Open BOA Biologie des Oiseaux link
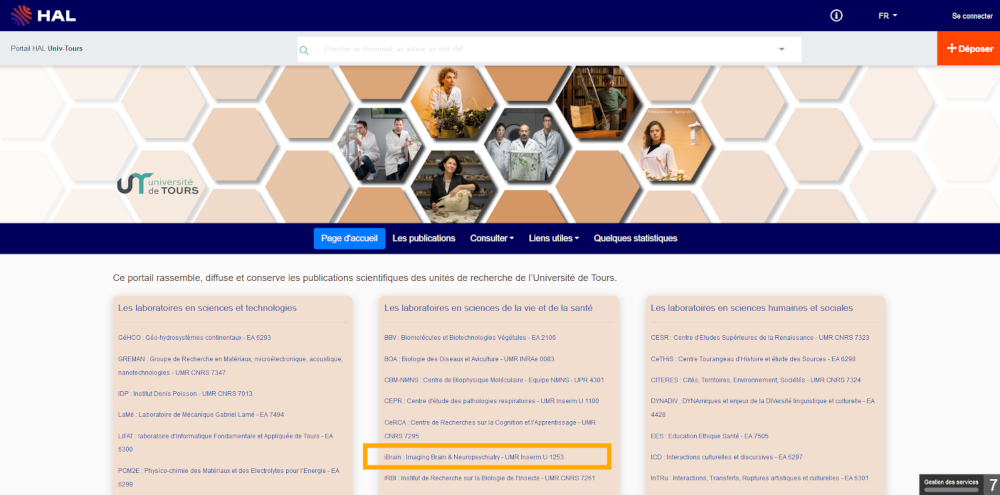This screenshot has width=1000, height=495. pos(469,359)
